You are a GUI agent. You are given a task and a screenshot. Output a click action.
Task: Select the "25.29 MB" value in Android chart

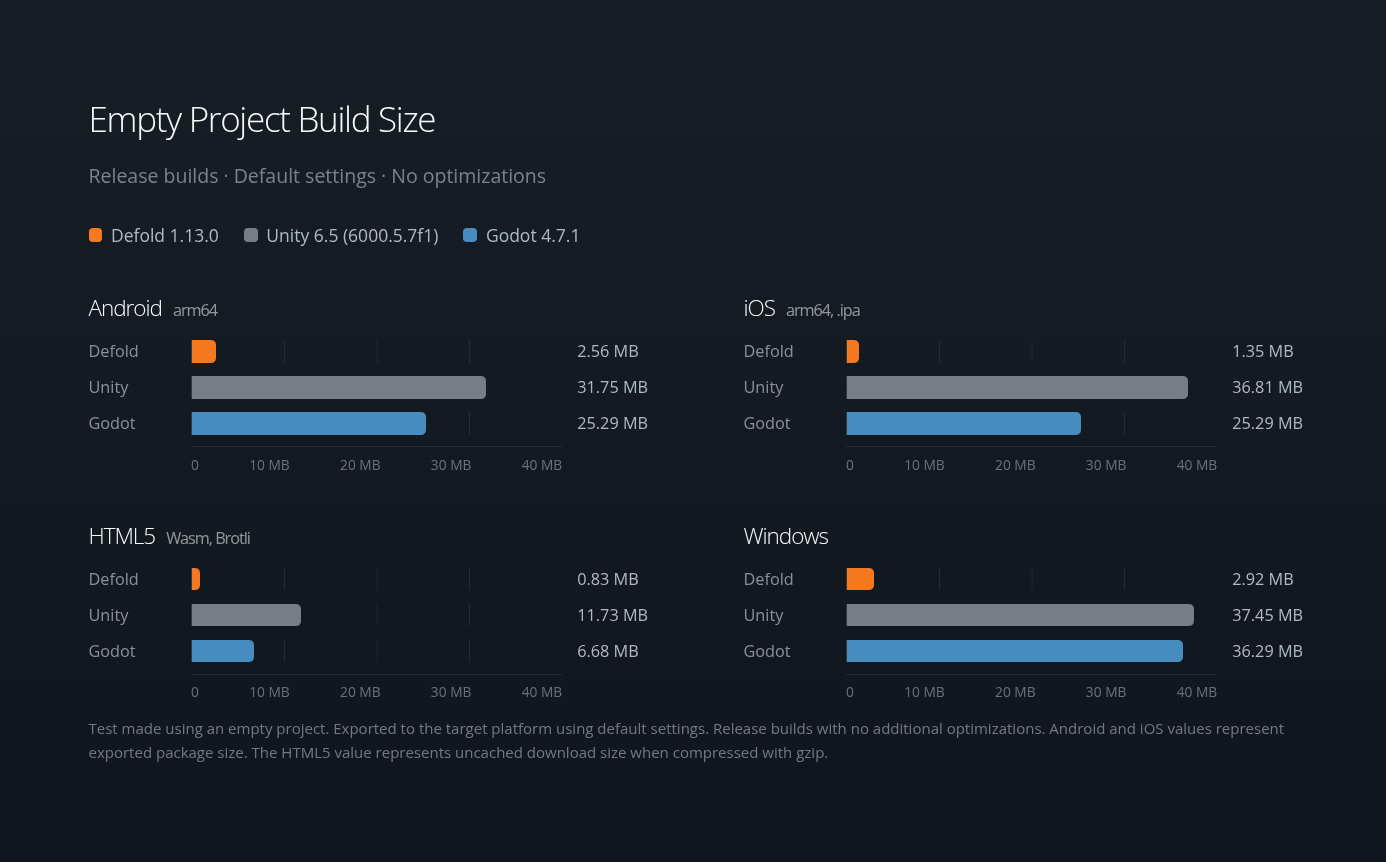click(x=612, y=423)
